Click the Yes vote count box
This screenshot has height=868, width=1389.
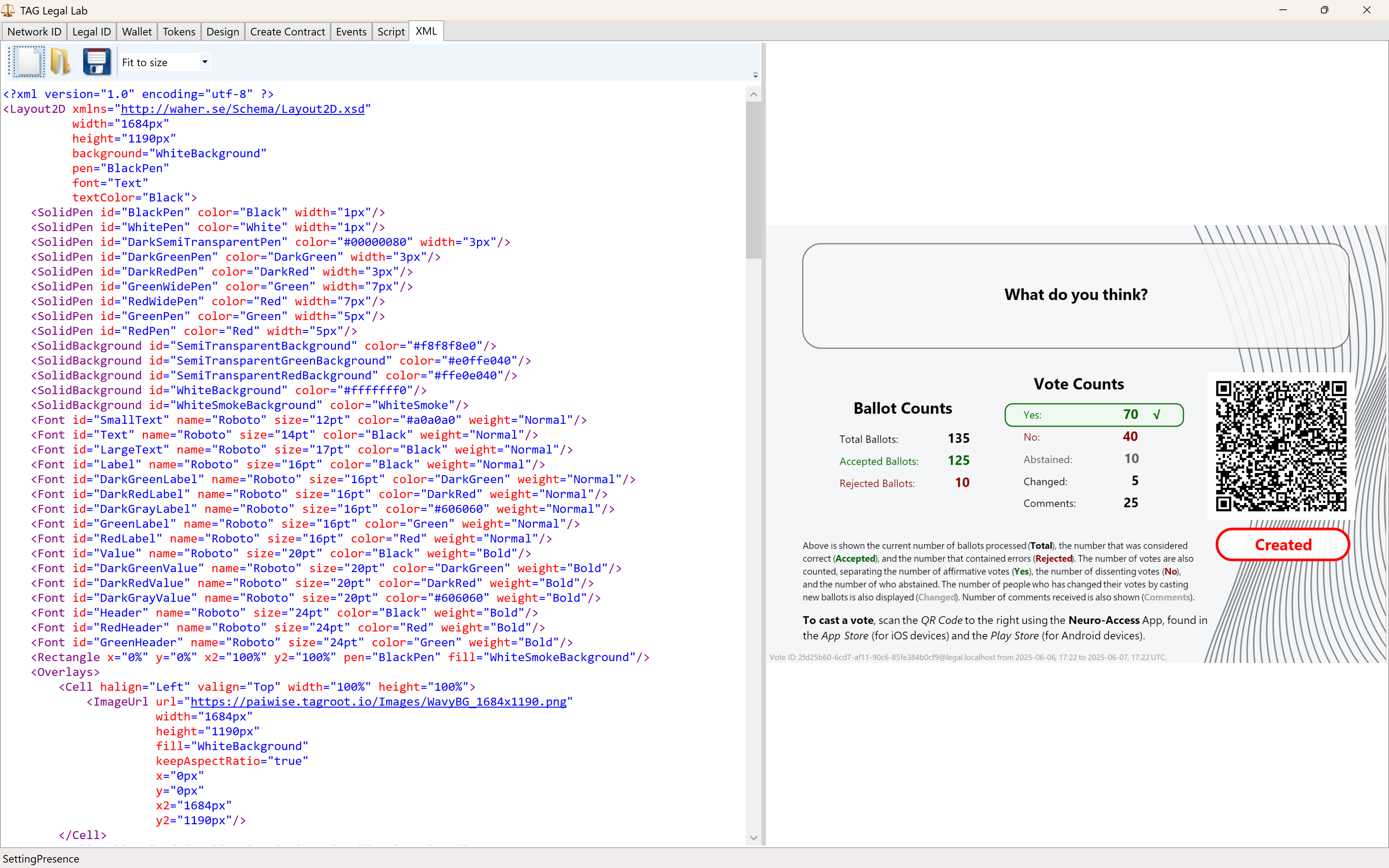pyautogui.click(x=1094, y=414)
